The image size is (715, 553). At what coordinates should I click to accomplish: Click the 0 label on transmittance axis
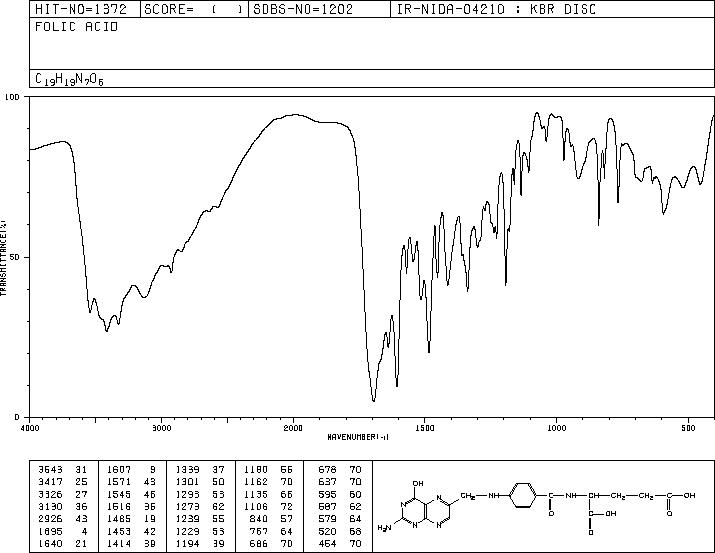(17, 417)
